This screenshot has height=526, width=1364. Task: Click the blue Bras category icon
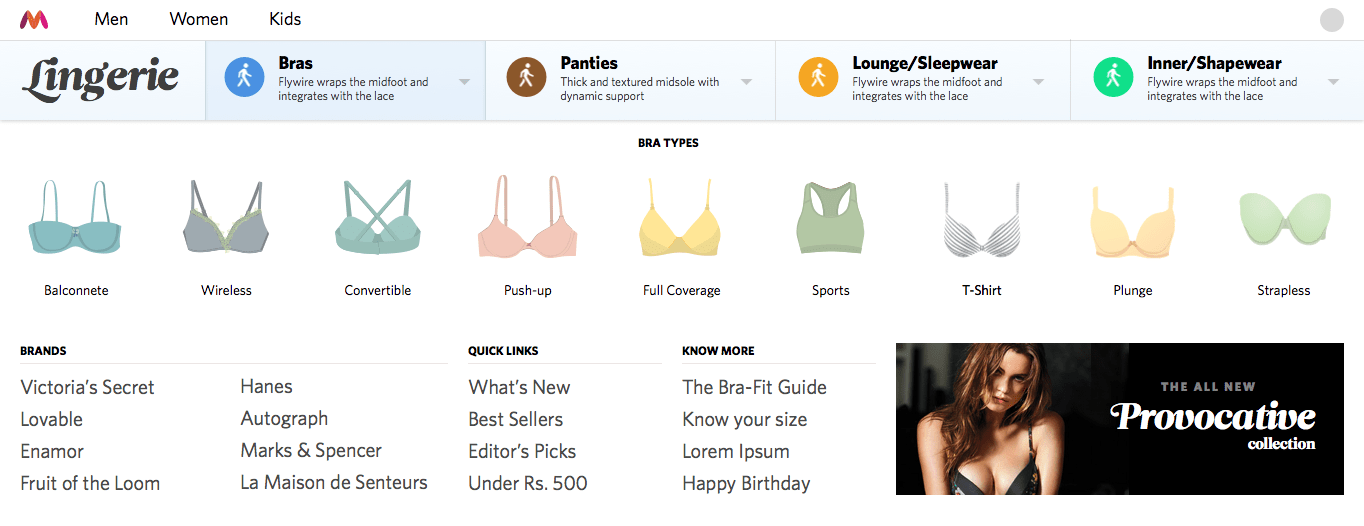click(x=244, y=77)
